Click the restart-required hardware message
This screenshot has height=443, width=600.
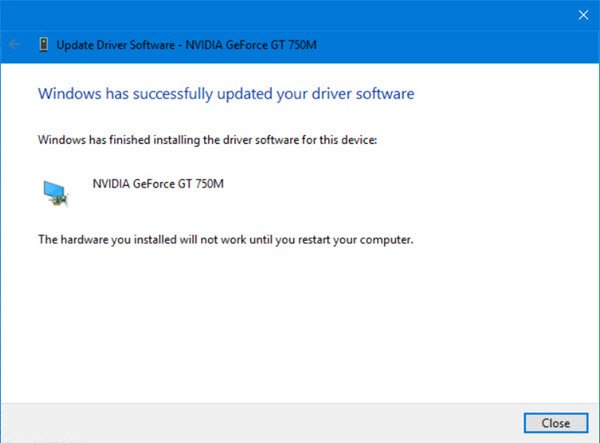(x=225, y=240)
